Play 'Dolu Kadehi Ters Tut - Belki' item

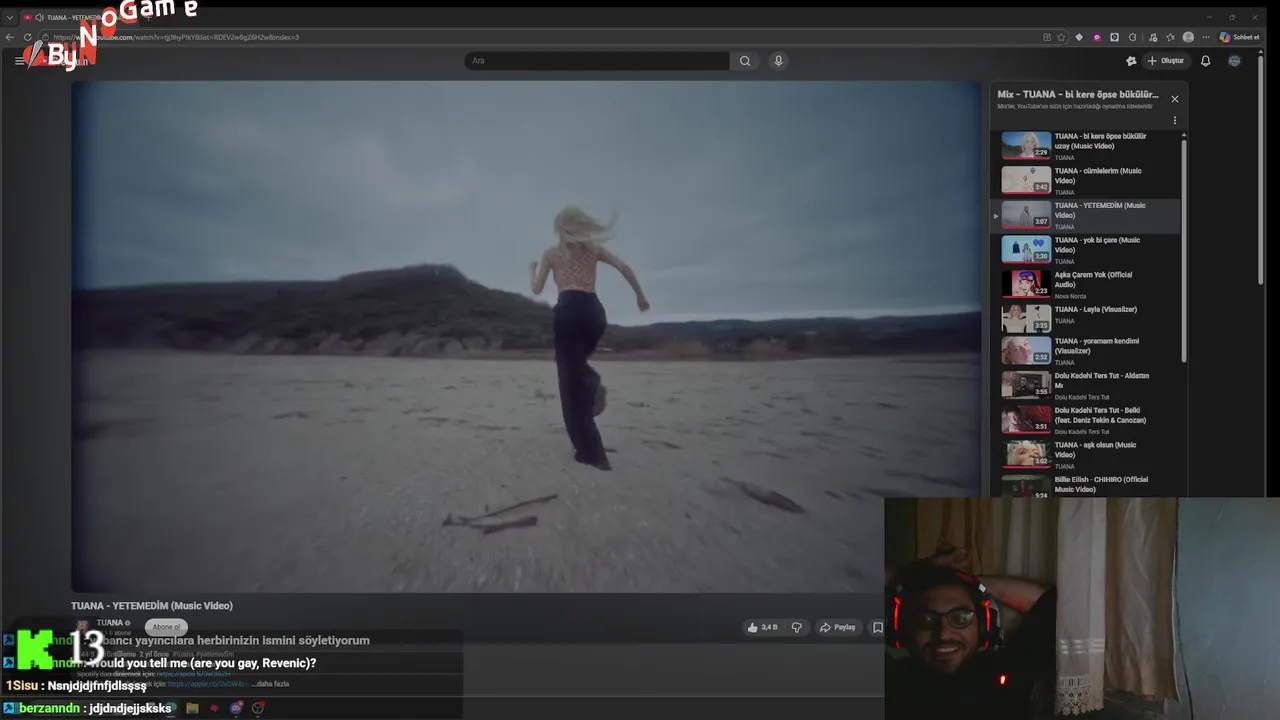1085,420
